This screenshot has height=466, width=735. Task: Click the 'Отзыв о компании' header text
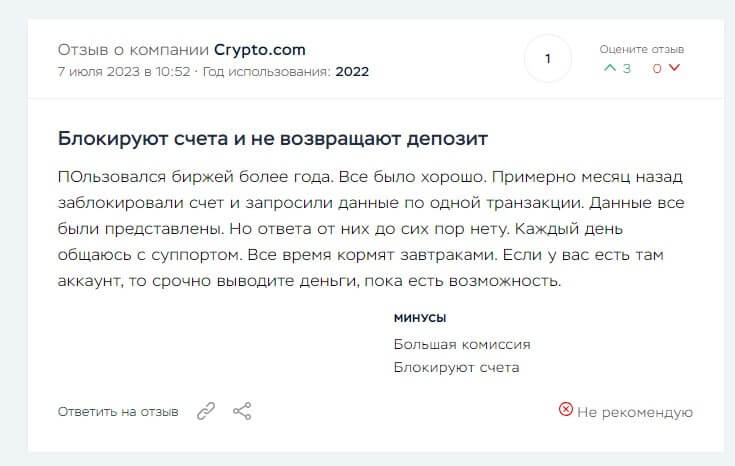(133, 49)
